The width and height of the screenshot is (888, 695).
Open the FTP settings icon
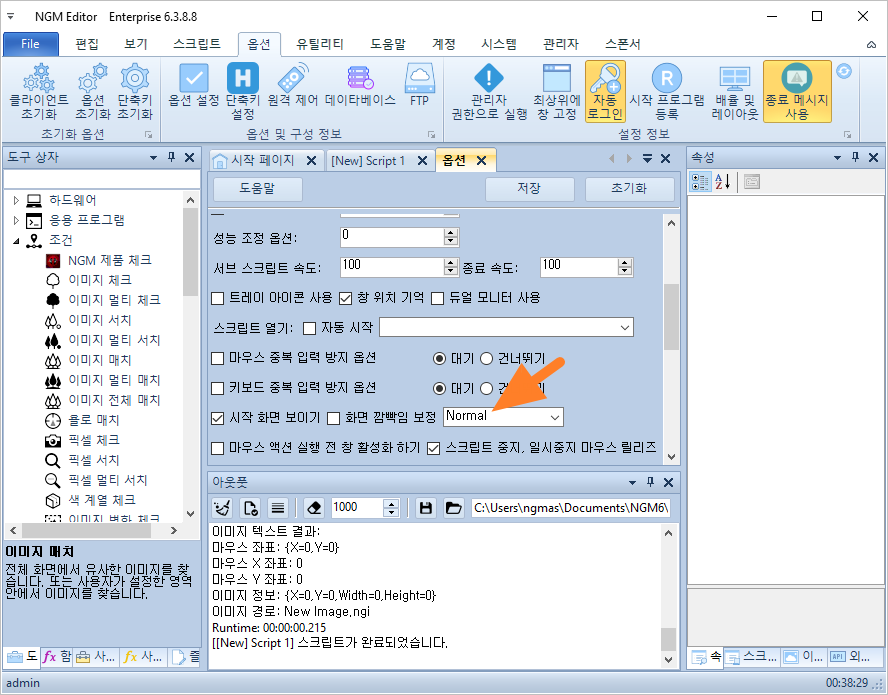(420, 86)
